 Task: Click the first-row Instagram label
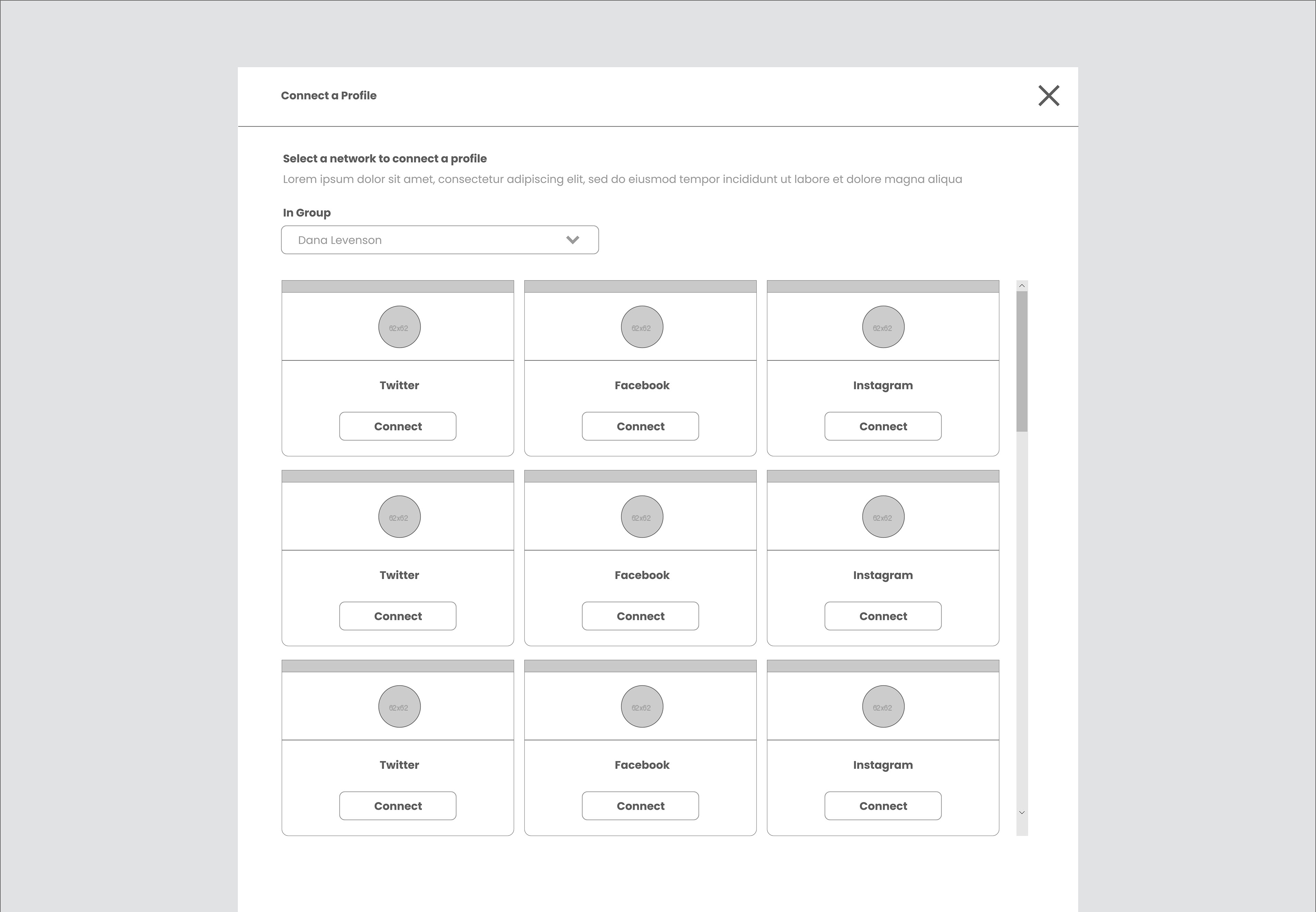pos(883,386)
